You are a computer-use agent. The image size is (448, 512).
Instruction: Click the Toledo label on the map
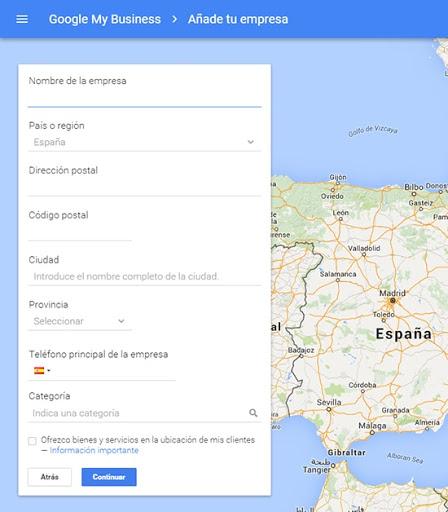[x=384, y=314]
